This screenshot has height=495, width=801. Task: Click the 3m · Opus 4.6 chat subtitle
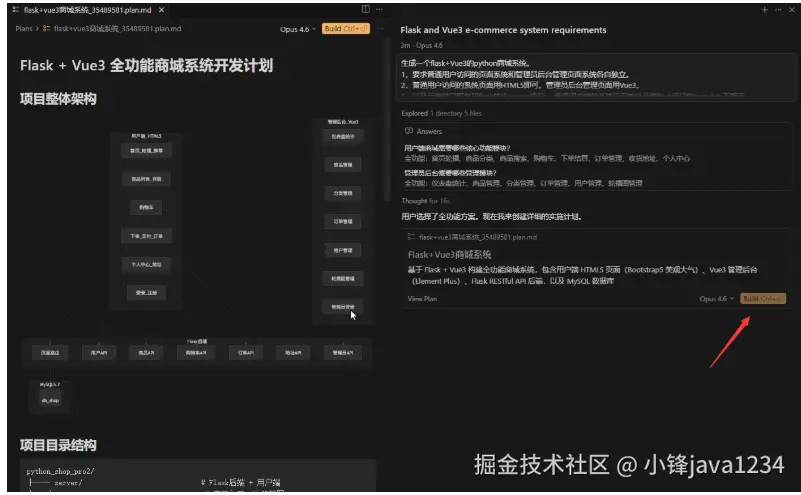click(421, 45)
